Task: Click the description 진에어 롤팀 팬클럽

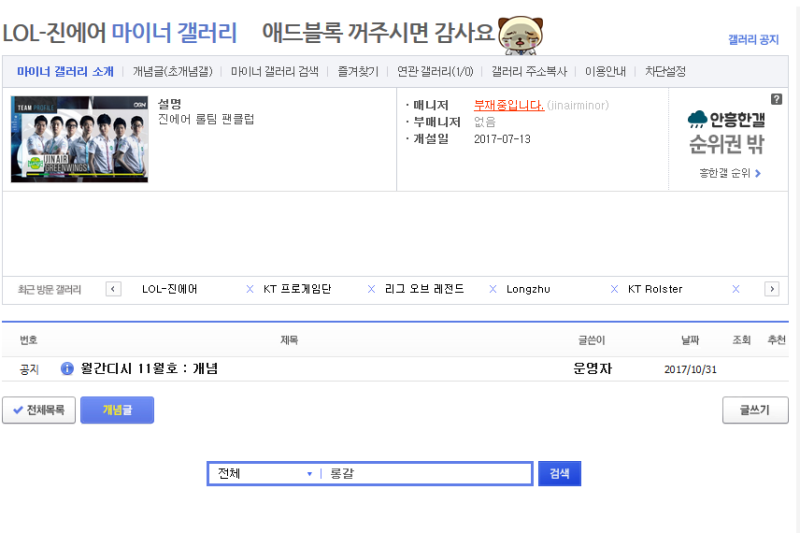Action: pos(206,119)
